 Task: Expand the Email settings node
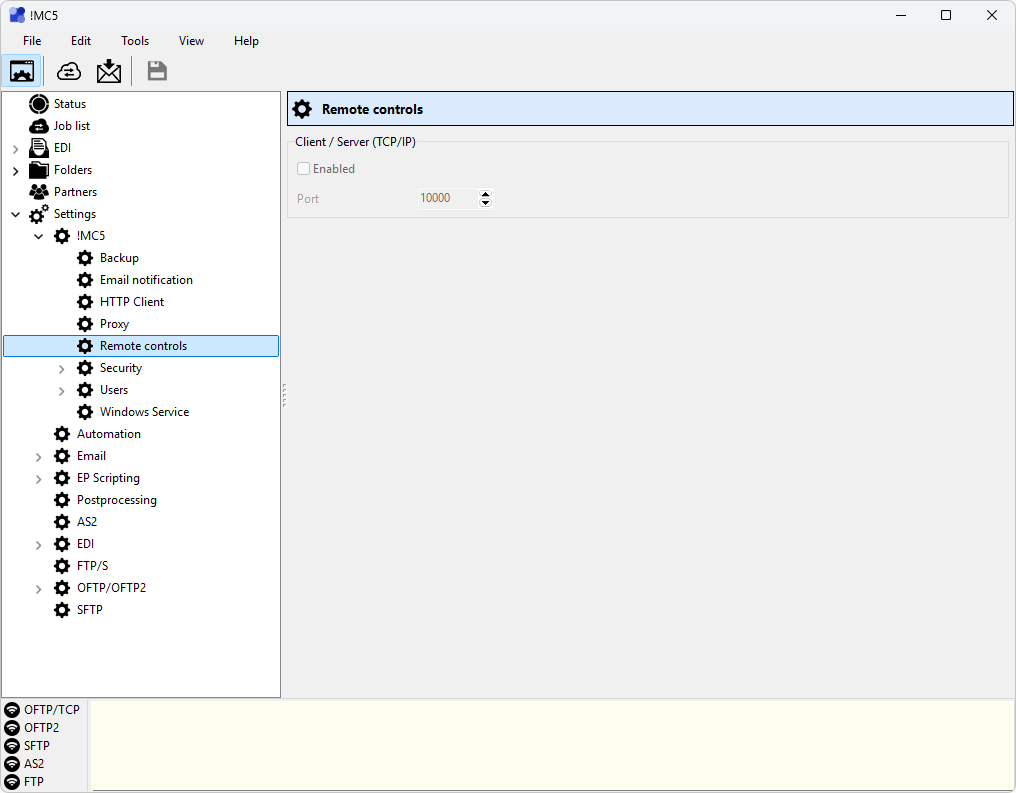[x=38, y=457]
